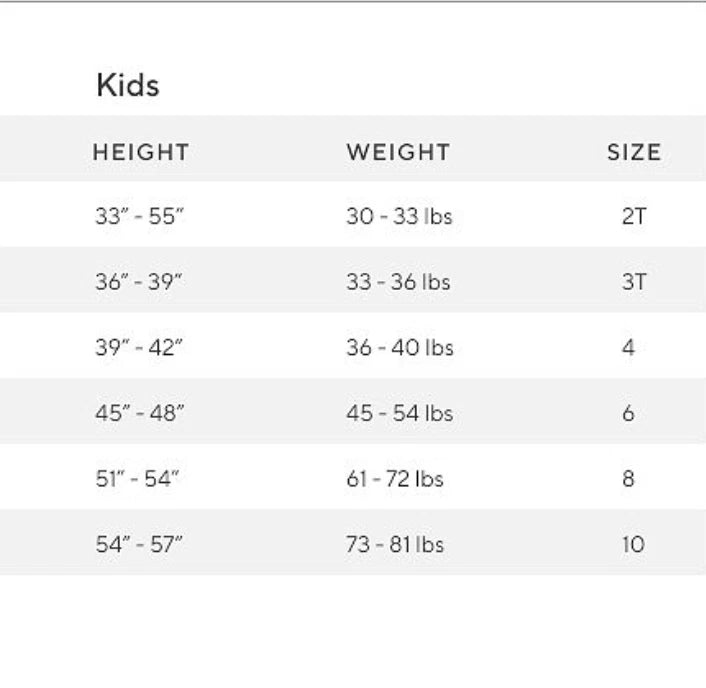Click the 33 - 36 lbs weight cell

click(398, 282)
